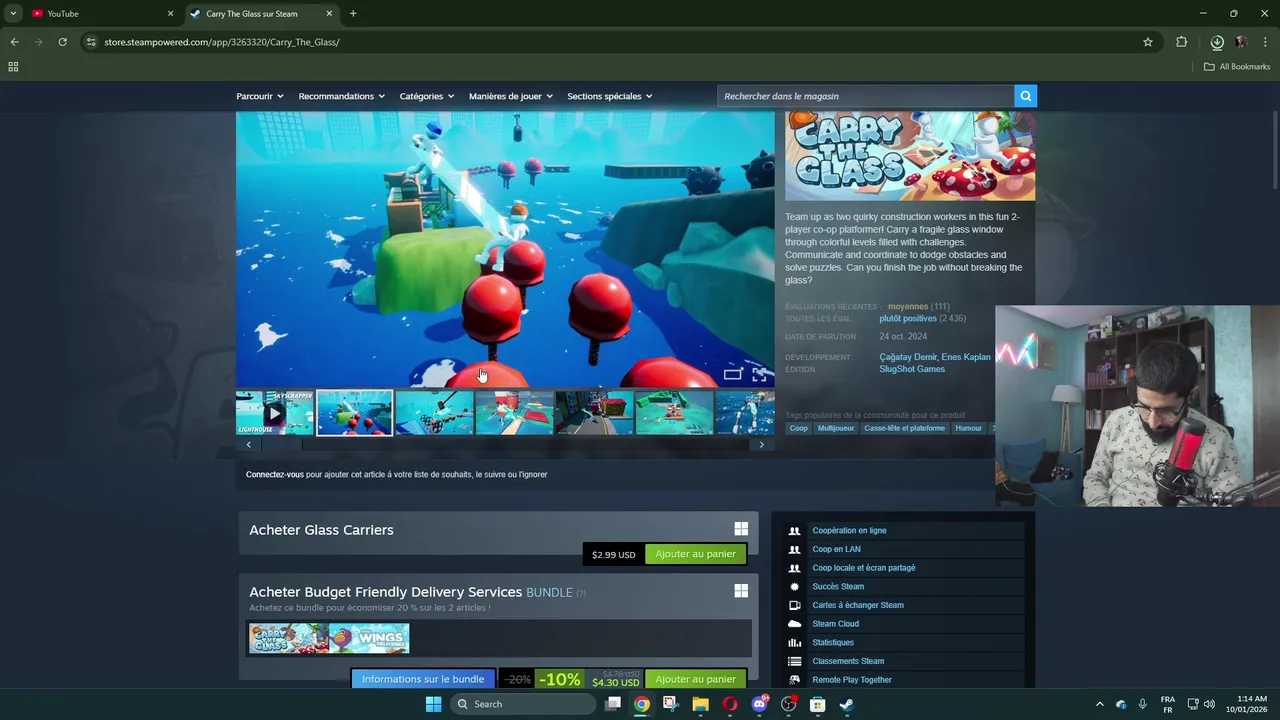Screen dimensions: 1280x720
Task: Select the Multijoueur tag
Action: click(x=836, y=428)
